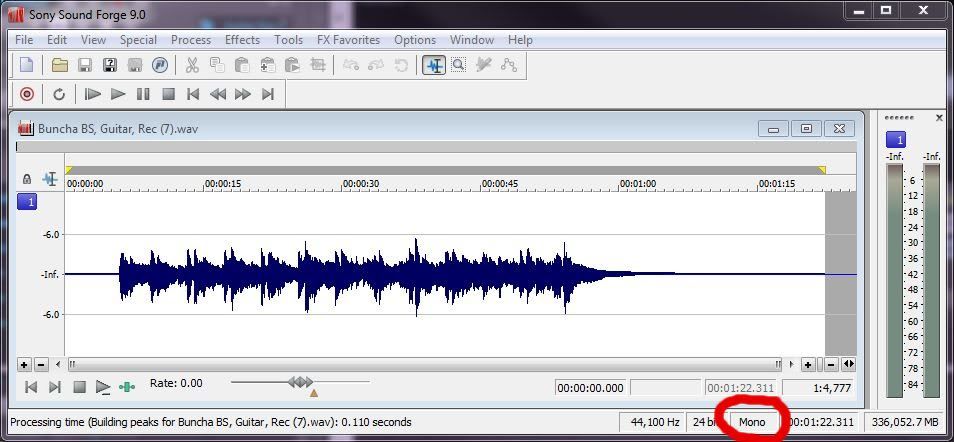Click the 44,100 Hz sample rate field

coord(655,422)
